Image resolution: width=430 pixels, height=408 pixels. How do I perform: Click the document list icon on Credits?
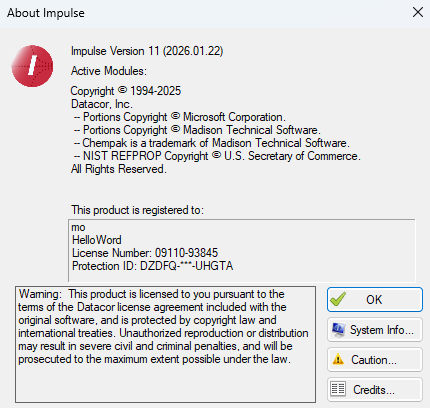pyautogui.click(x=338, y=389)
